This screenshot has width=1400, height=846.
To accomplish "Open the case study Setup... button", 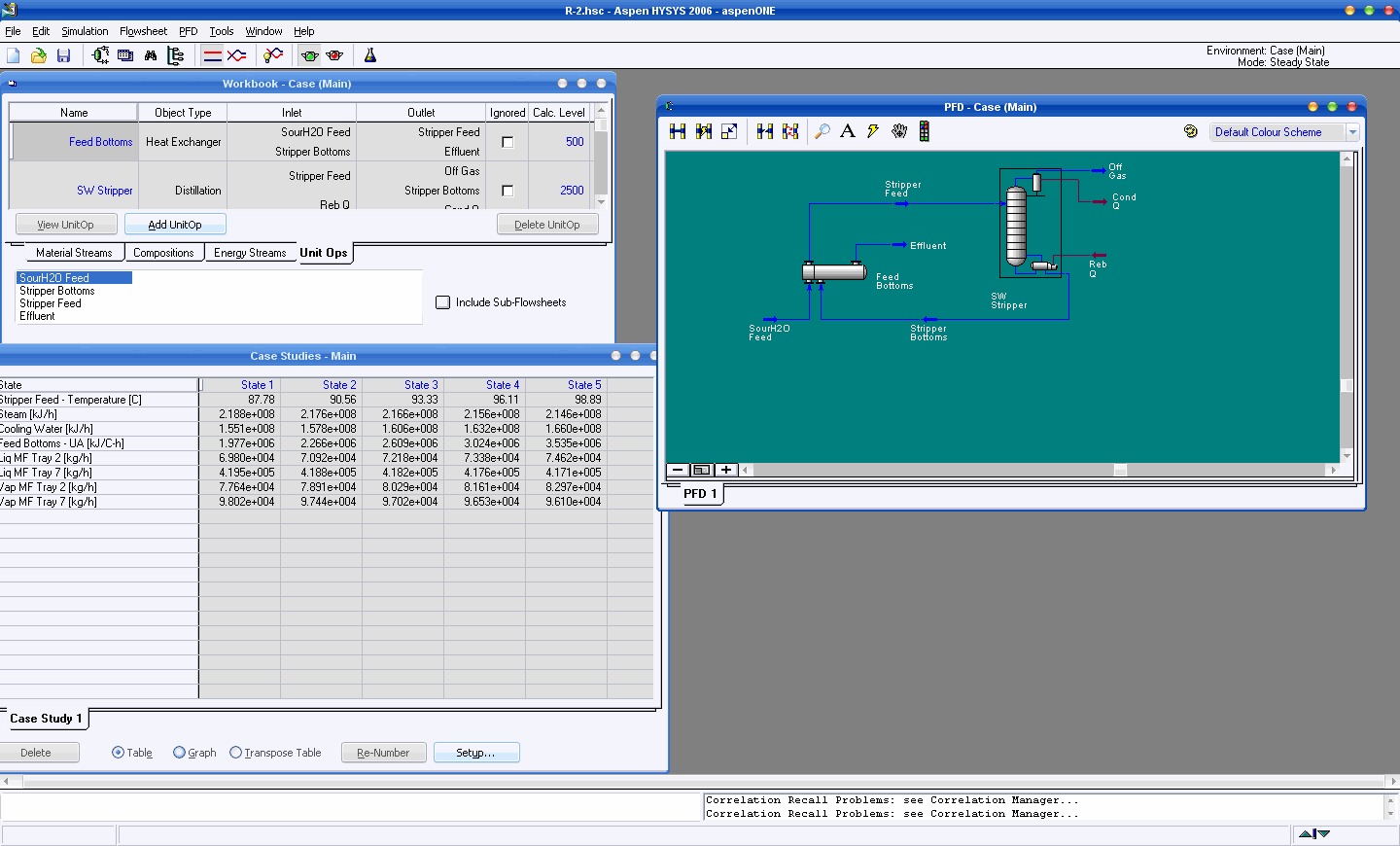I will pos(475,753).
